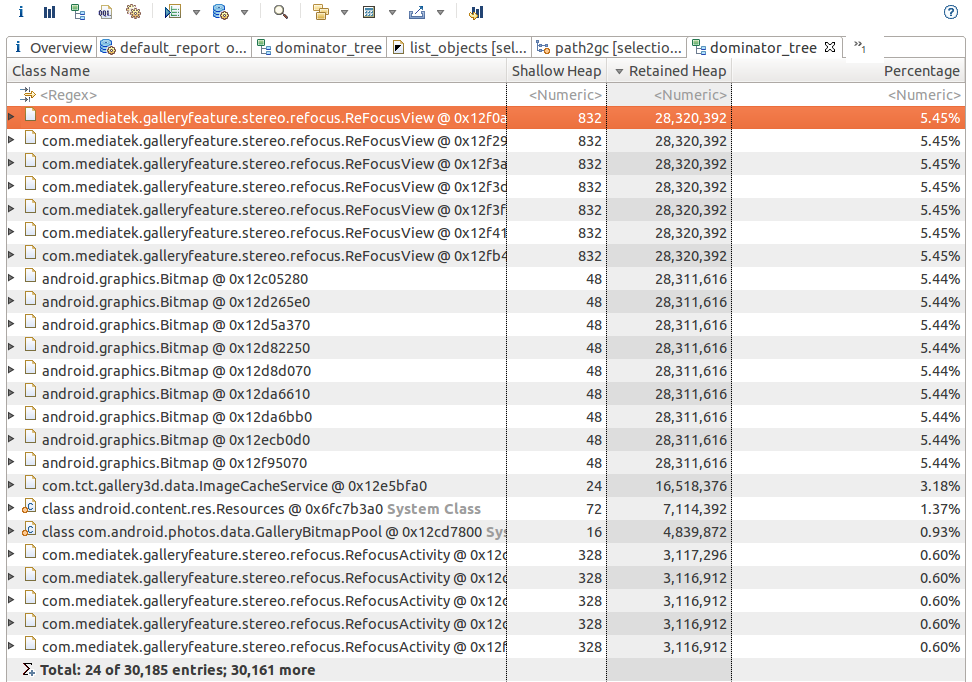Click the Compare heap dump chart icon
972x682 pixels.
(x=476, y=12)
